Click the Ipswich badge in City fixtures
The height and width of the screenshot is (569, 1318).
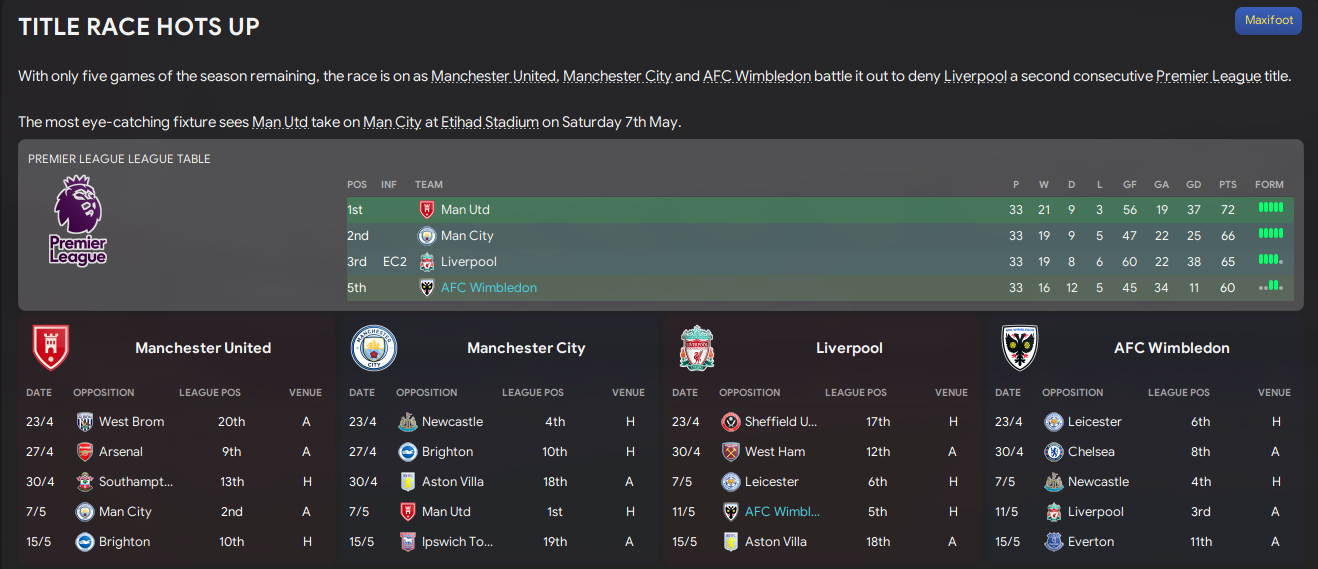point(407,542)
